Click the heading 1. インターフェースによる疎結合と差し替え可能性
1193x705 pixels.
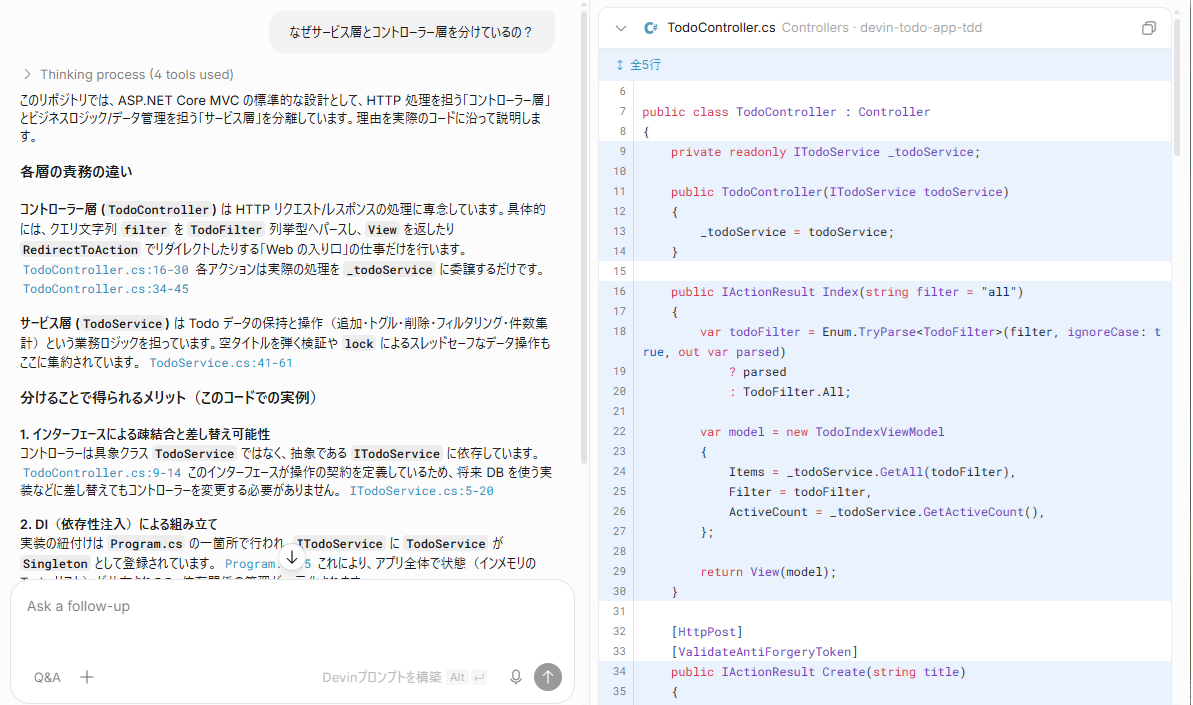[145, 434]
